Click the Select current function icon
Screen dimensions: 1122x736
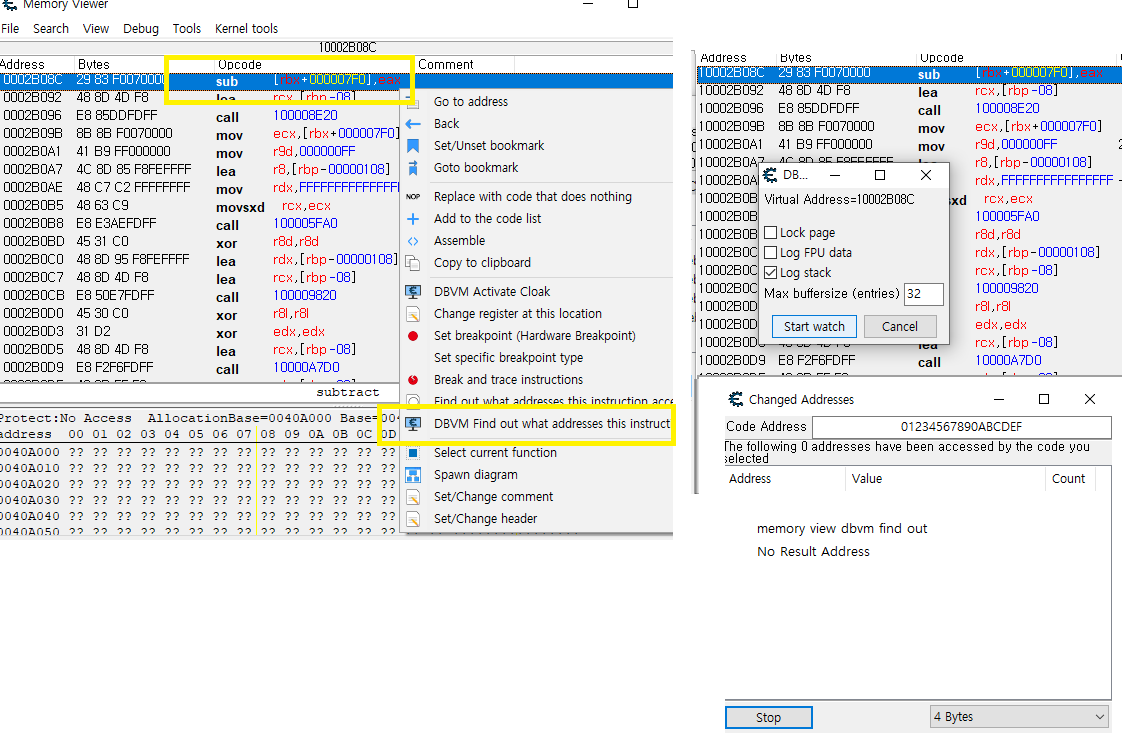pos(413,452)
